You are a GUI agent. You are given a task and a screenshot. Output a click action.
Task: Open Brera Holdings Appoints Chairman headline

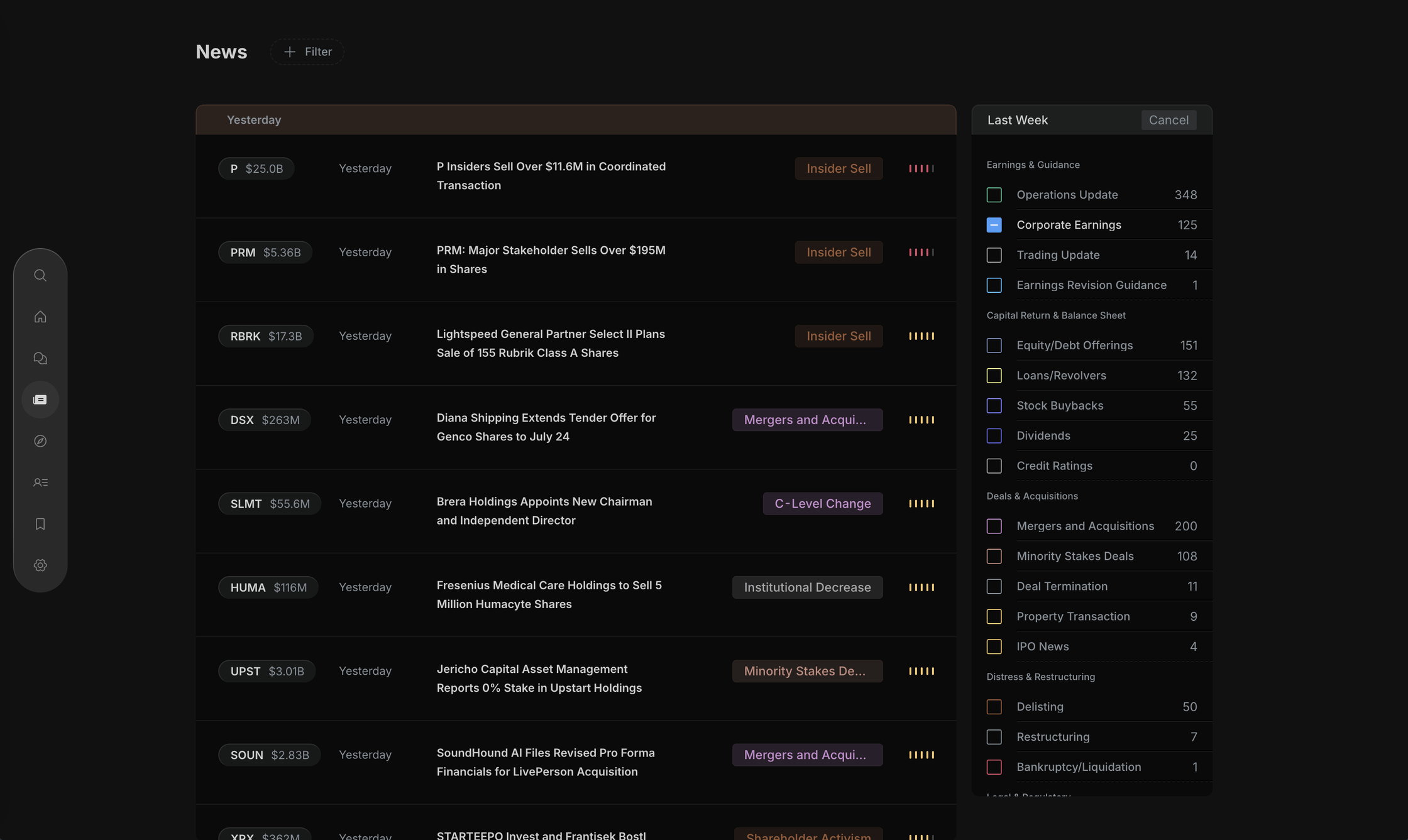[x=544, y=511]
